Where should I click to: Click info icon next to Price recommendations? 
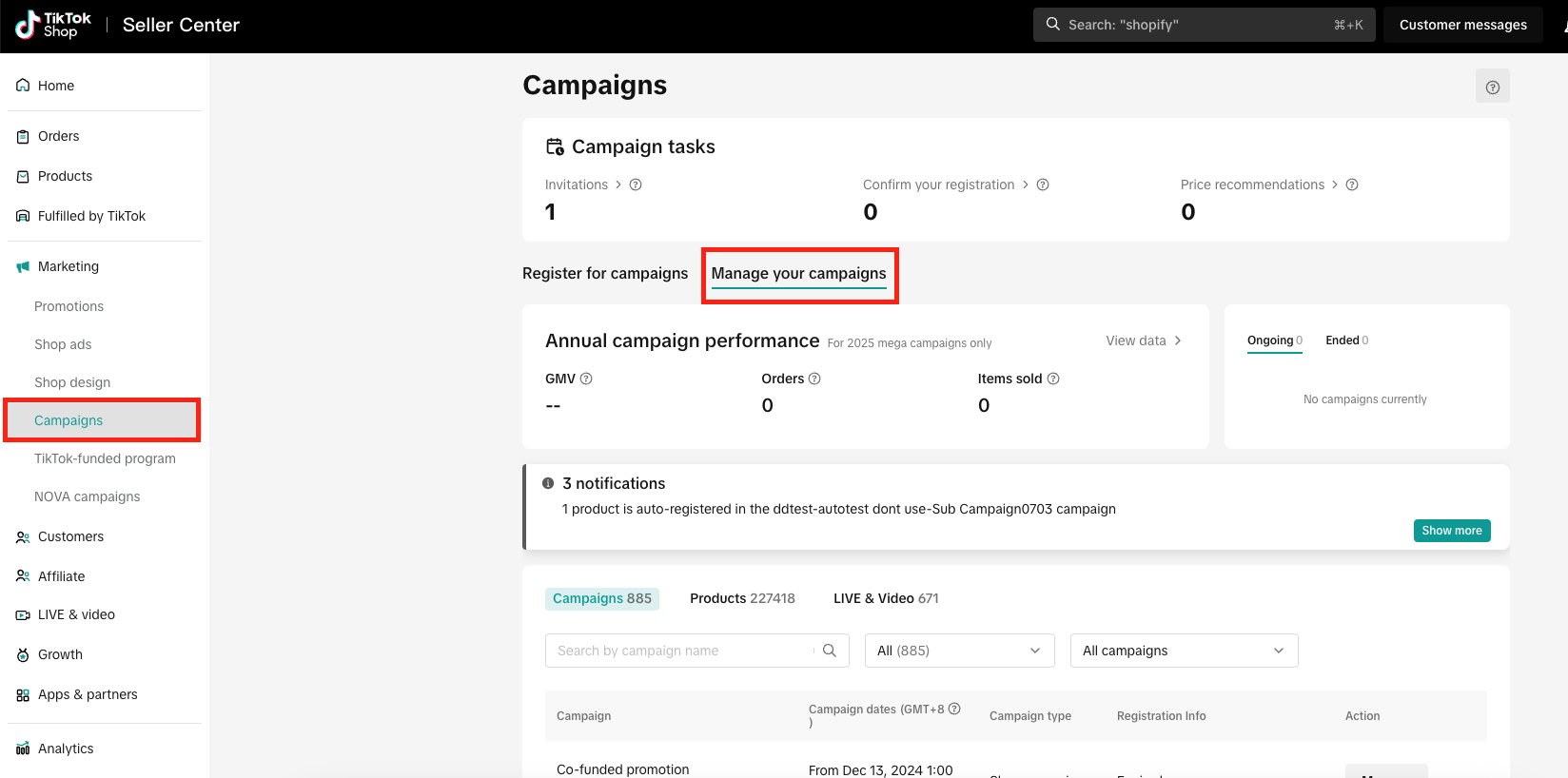[x=1352, y=185]
